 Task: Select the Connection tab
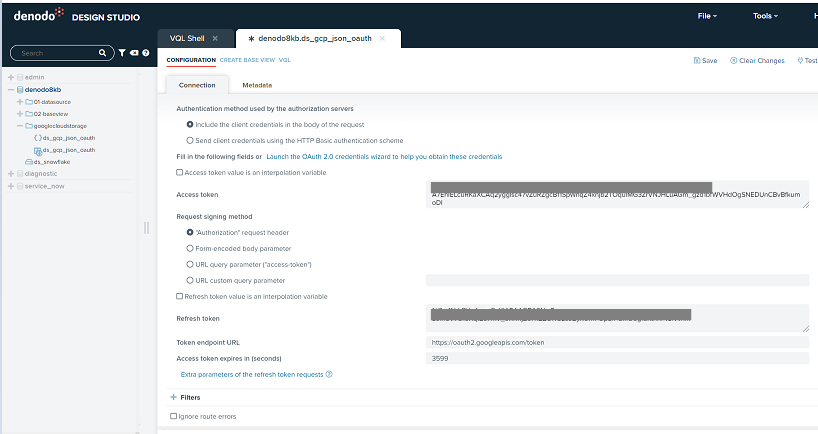point(197,85)
